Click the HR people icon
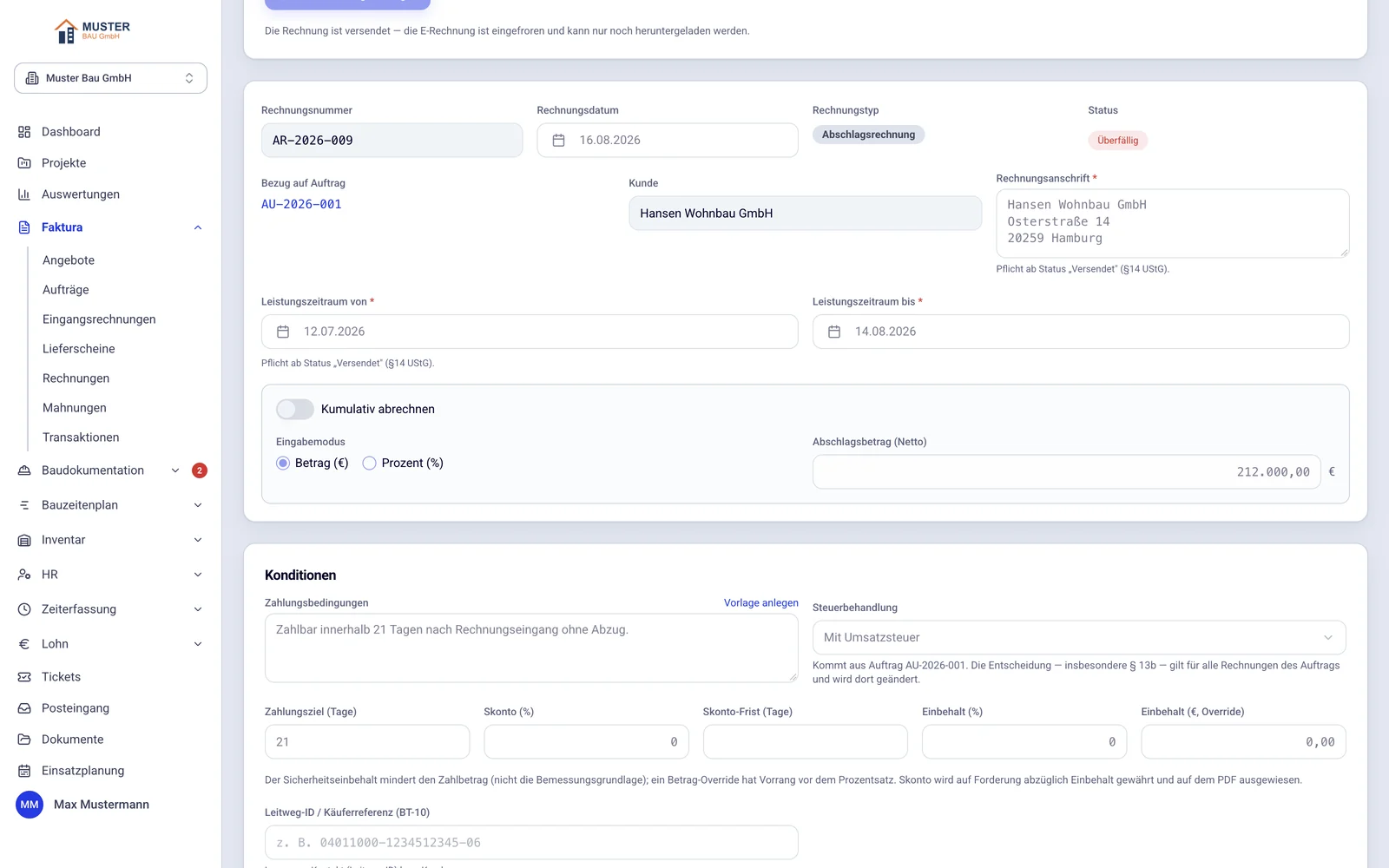The width and height of the screenshot is (1389, 868). tap(24, 575)
